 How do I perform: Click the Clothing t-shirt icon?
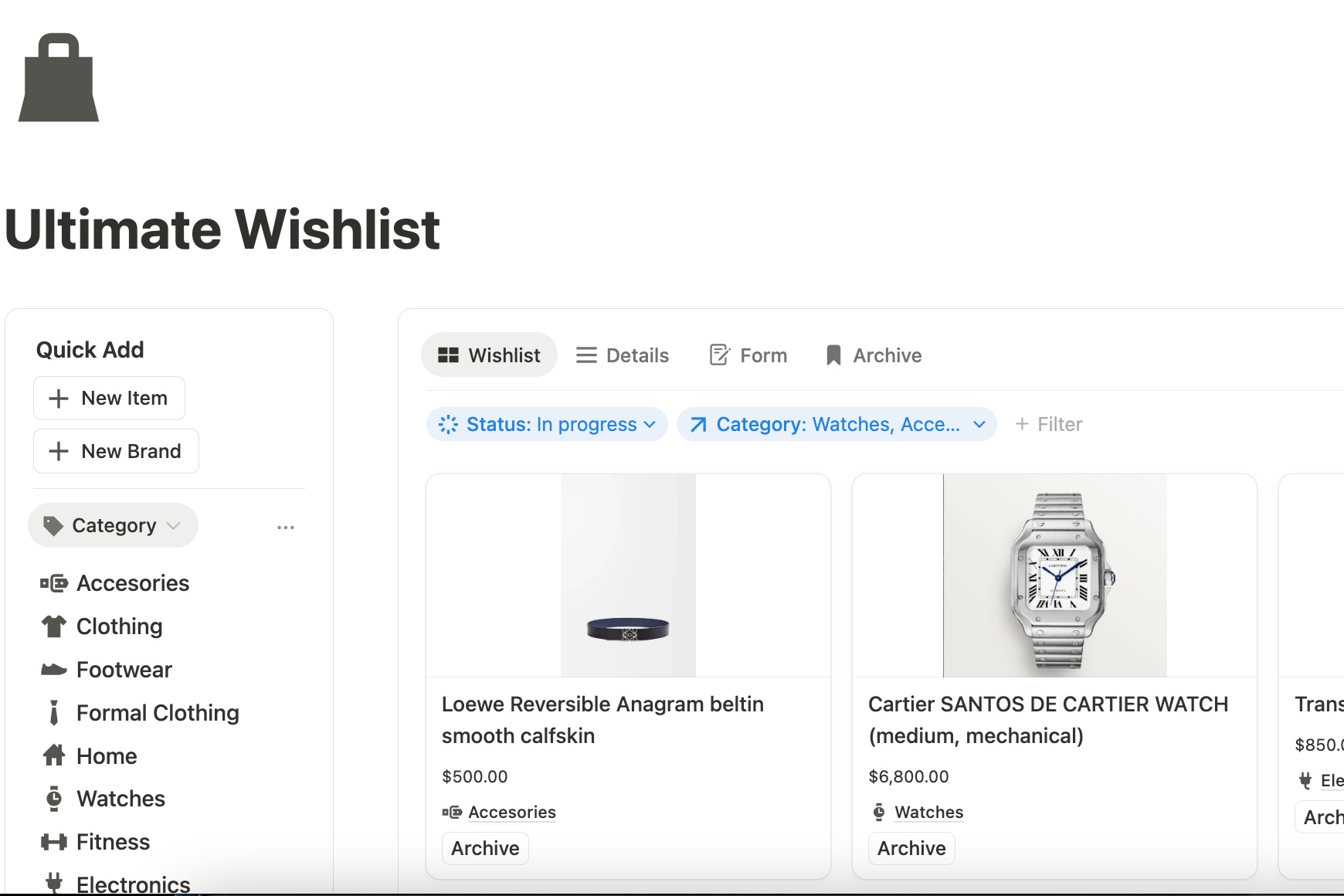[x=54, y=626]
